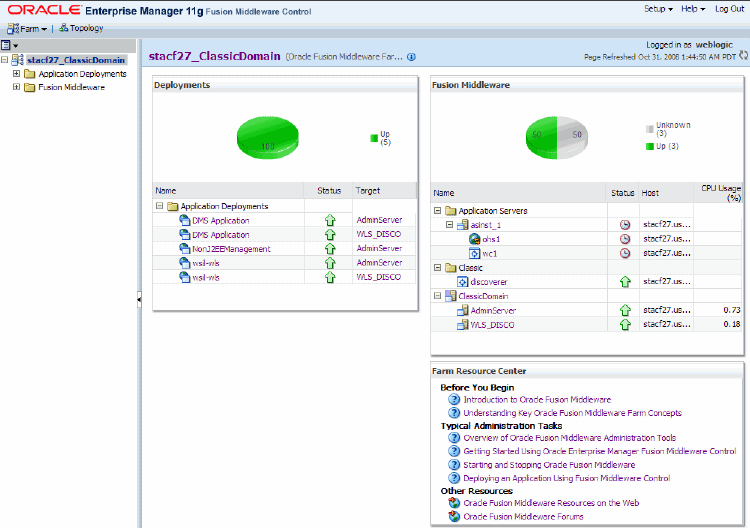Click the page refresh icon

[x=743, y=57]
